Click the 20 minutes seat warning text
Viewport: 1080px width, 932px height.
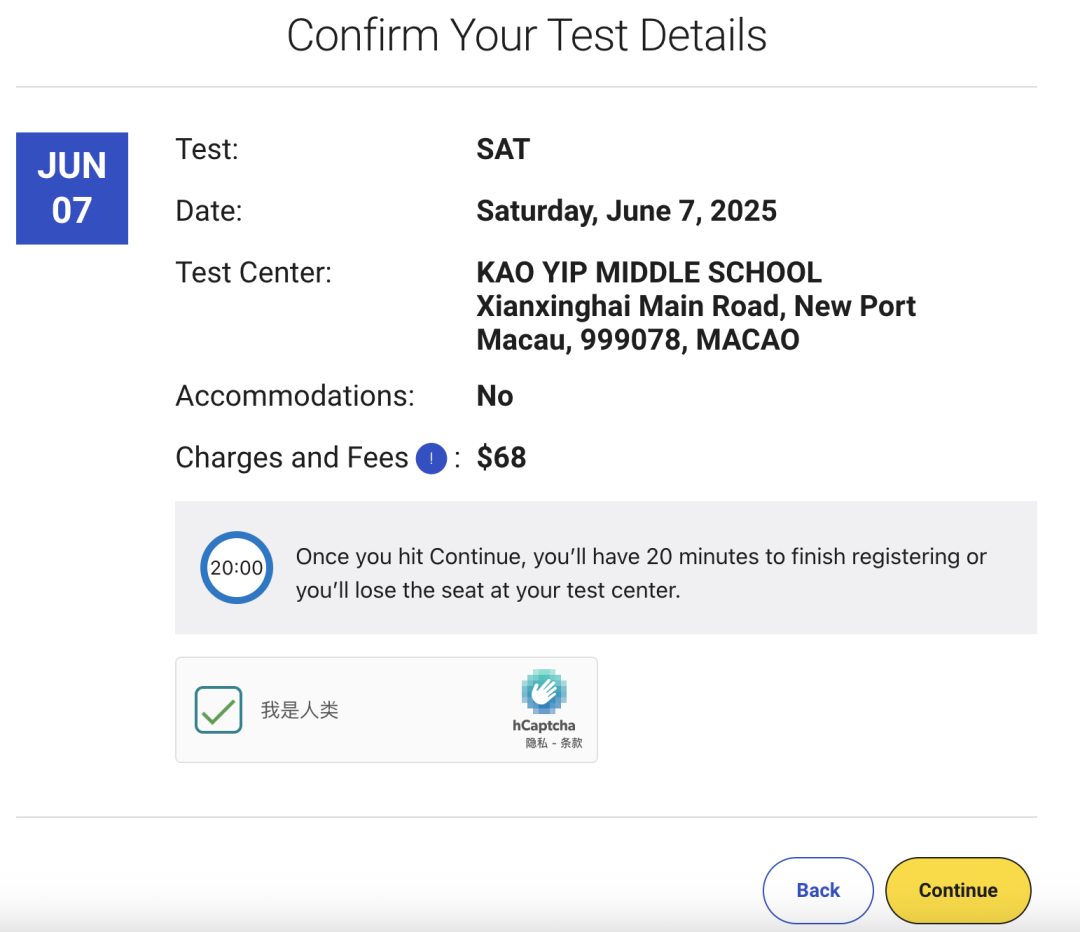(641, 573)
